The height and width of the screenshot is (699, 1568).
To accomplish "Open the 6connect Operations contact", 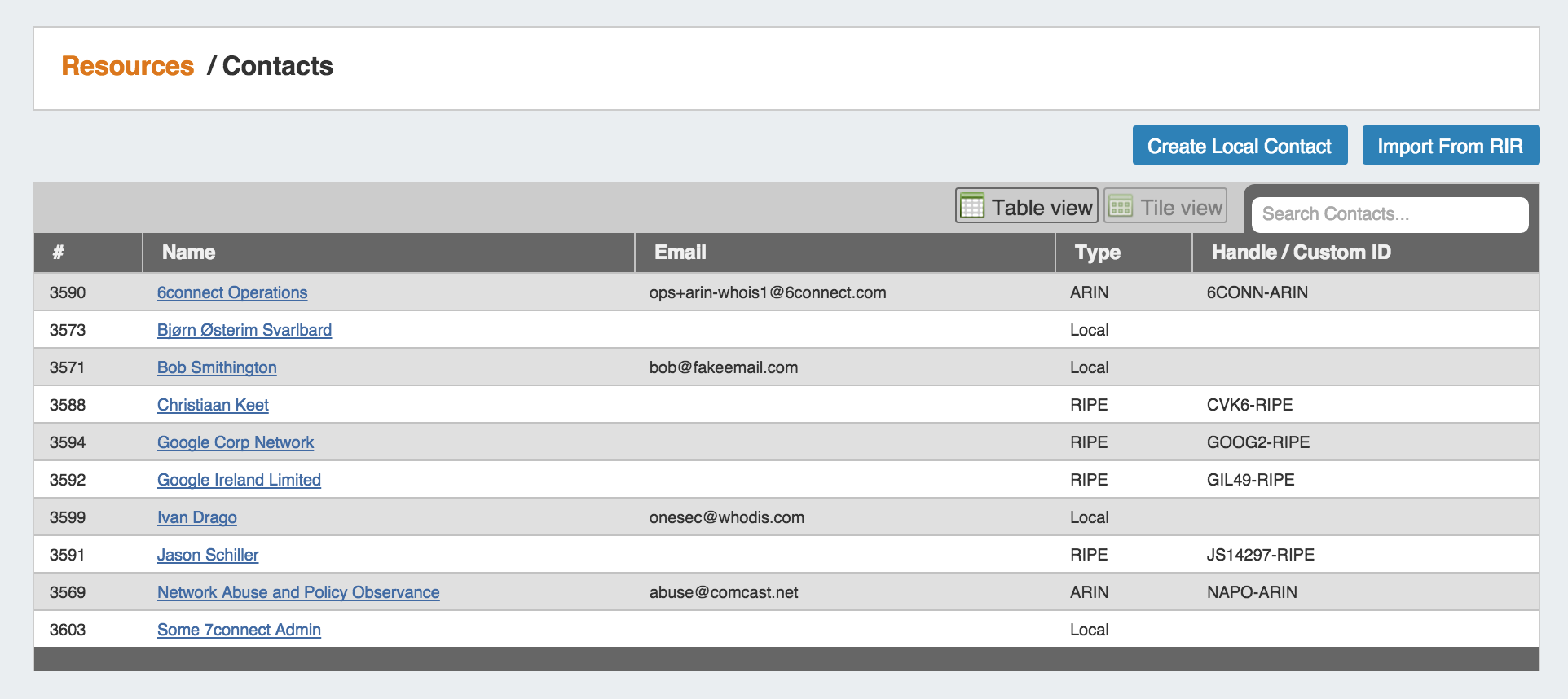I will coord(232,292).
